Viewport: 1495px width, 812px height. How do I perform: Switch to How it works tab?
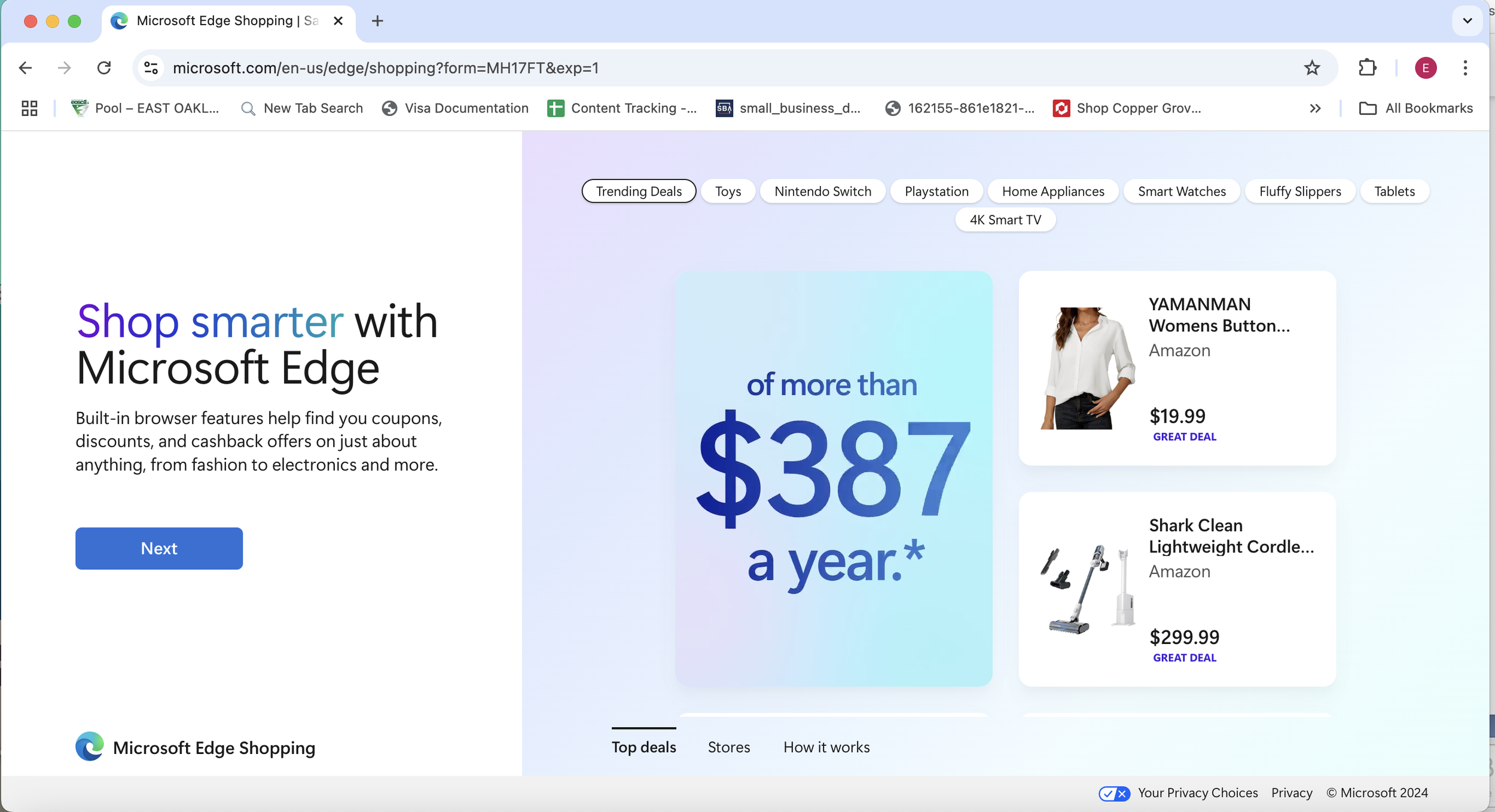[x=826, y=747]
